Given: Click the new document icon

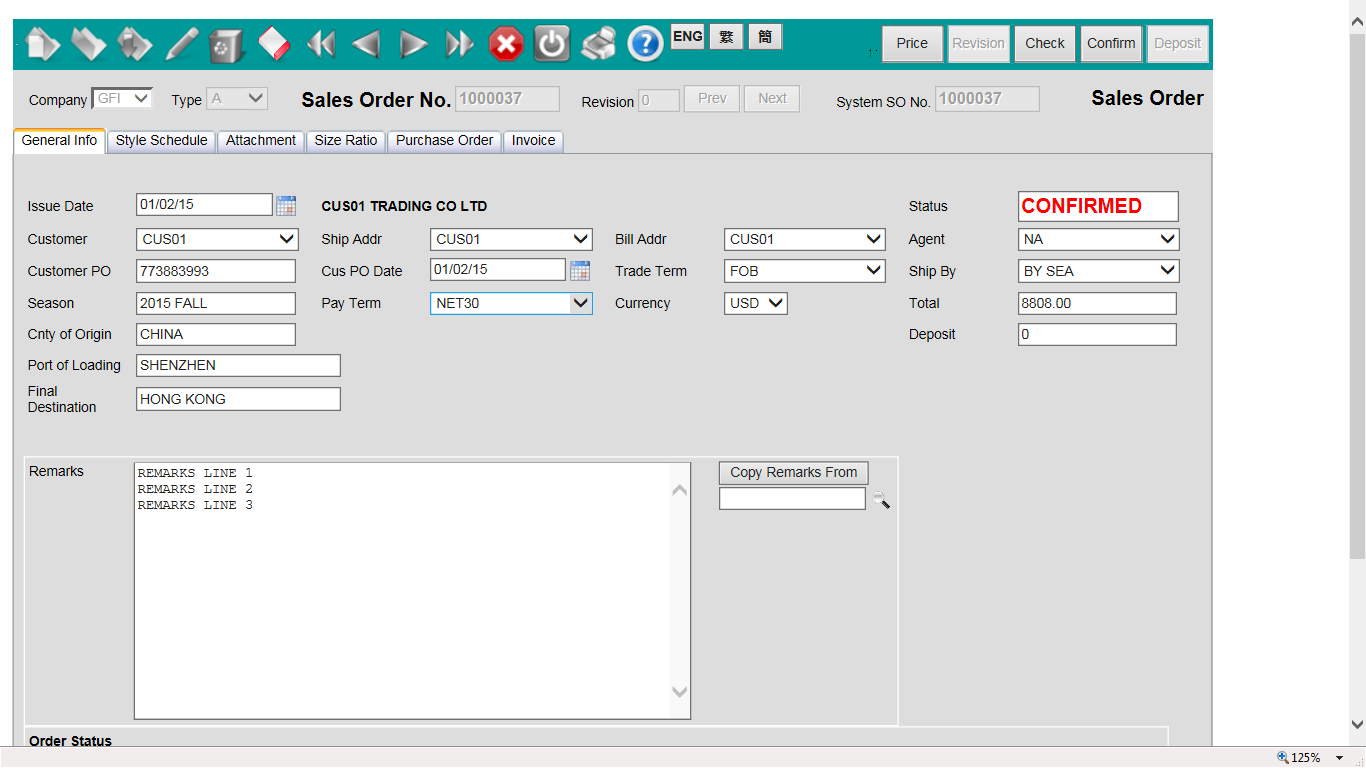Looking at the screenshot, I should (43, 44).
